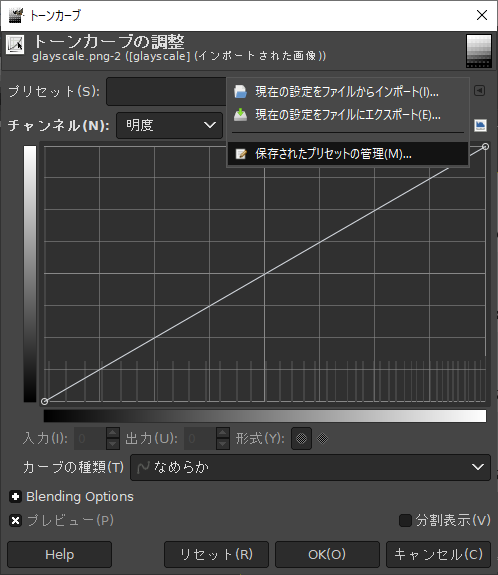Open the 明度 channel dropdown
The width and height of the screenshot is (498, 575).
point(169,125)
